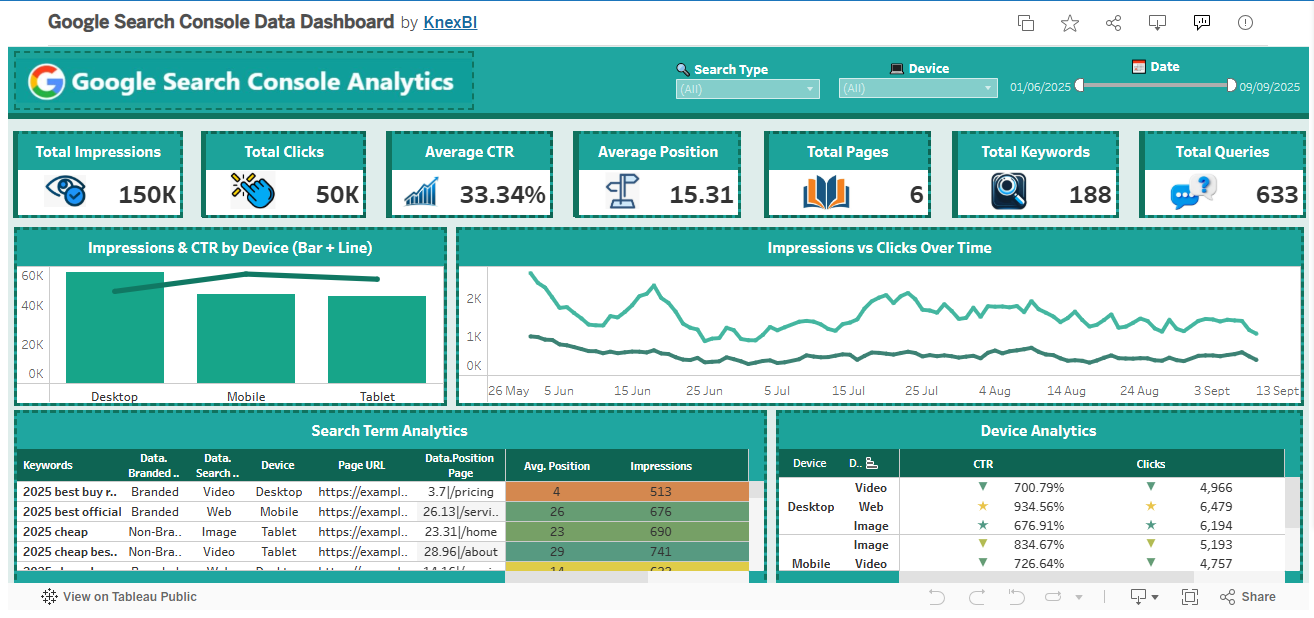Open the comments speech bubble icon
The width and height of the screenshot is (1314, 618).
(x=1202, y=22)
